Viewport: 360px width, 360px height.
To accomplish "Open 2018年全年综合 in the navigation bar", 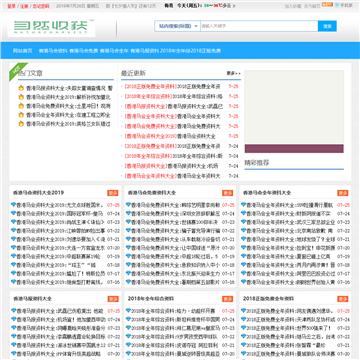I will click(x=175, y=51).
